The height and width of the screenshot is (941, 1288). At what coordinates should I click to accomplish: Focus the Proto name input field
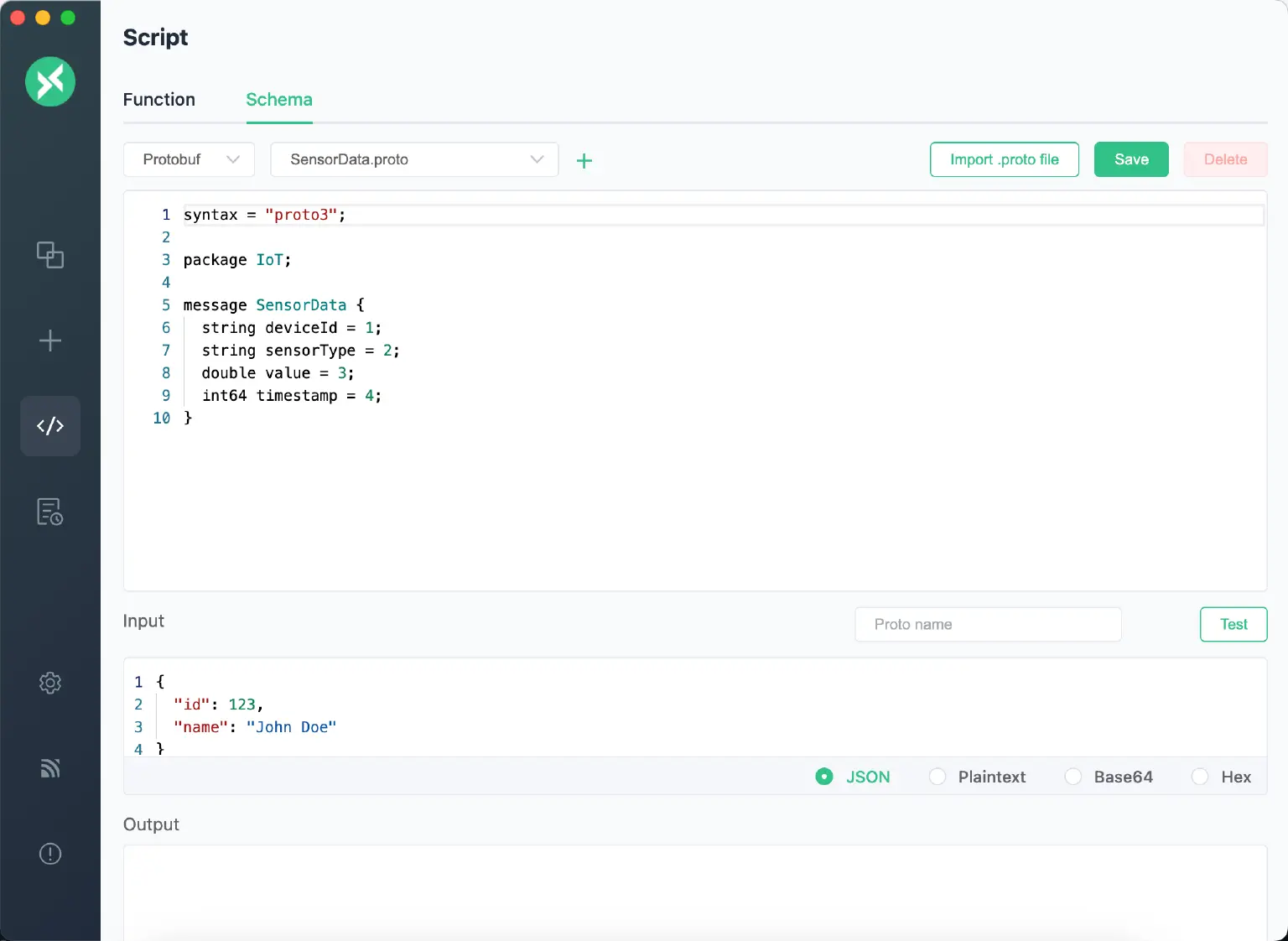click(988, 625)
